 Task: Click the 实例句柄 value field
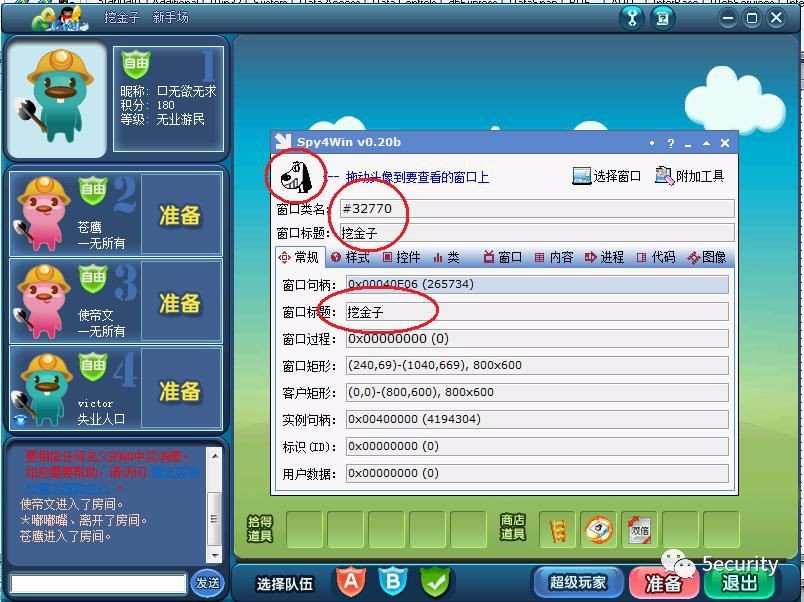tap(537, 419)
